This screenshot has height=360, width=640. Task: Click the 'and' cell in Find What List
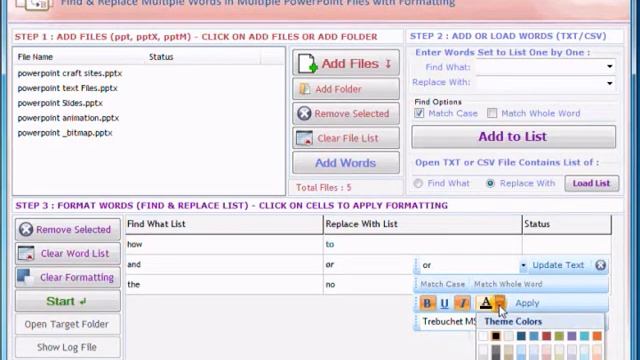coord(224,264)
